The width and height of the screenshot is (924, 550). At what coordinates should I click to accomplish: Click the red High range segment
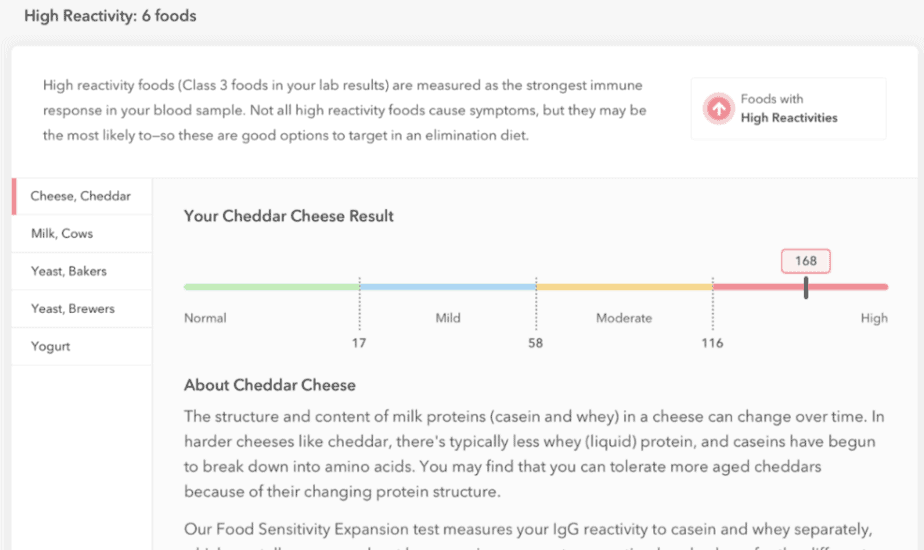[x=800, y=287]
